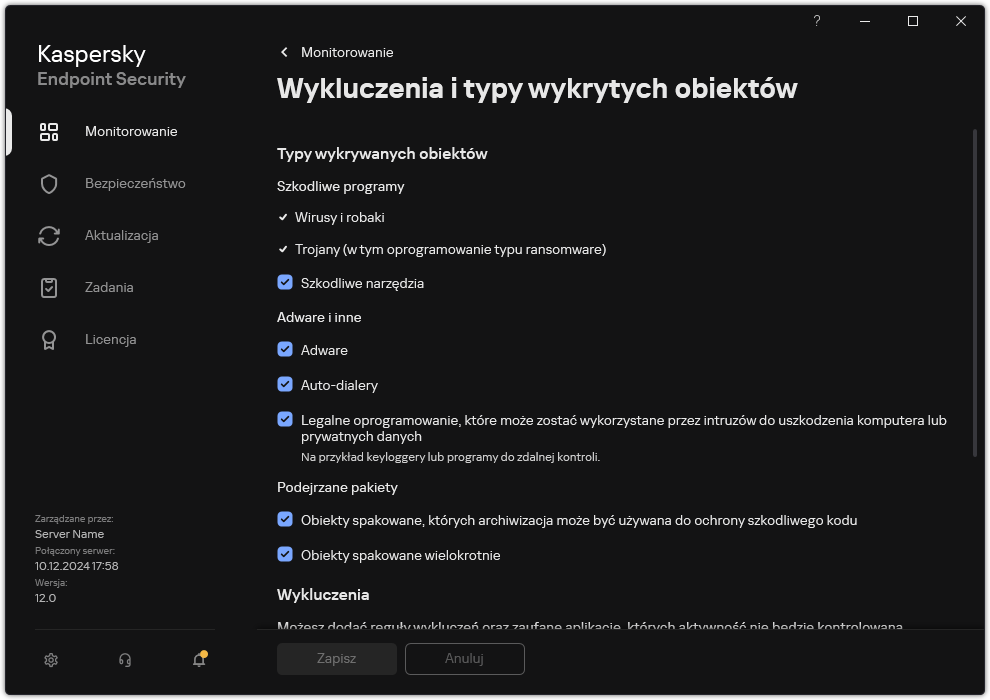Toggle the first Podejrzane pakiety checkbox
Viewport: 990px width, 700px height.
point(285,519)
